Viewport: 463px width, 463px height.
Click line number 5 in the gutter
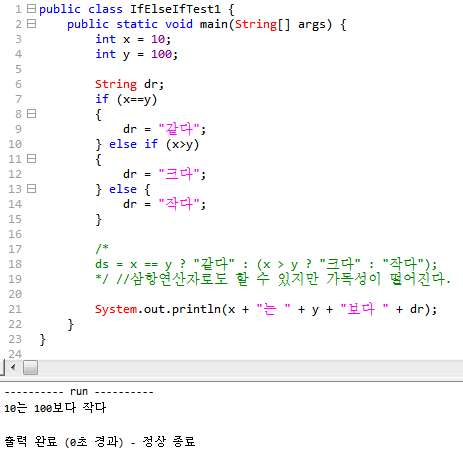[x=18, y=69]
